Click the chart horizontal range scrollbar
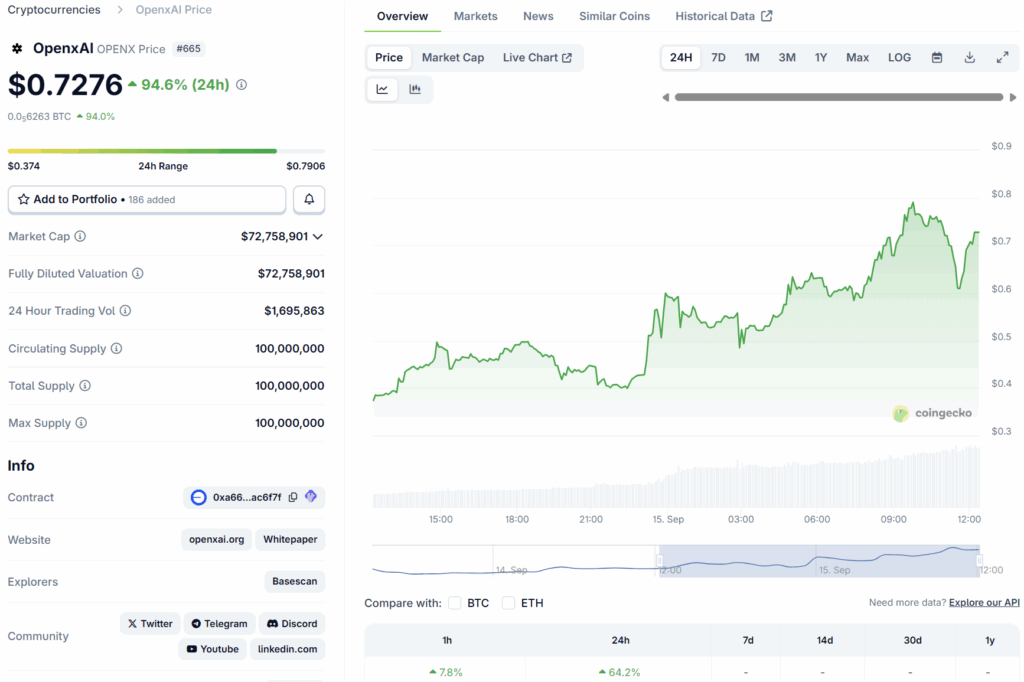This screenshot has height=682, width=1024. (838, 97)
